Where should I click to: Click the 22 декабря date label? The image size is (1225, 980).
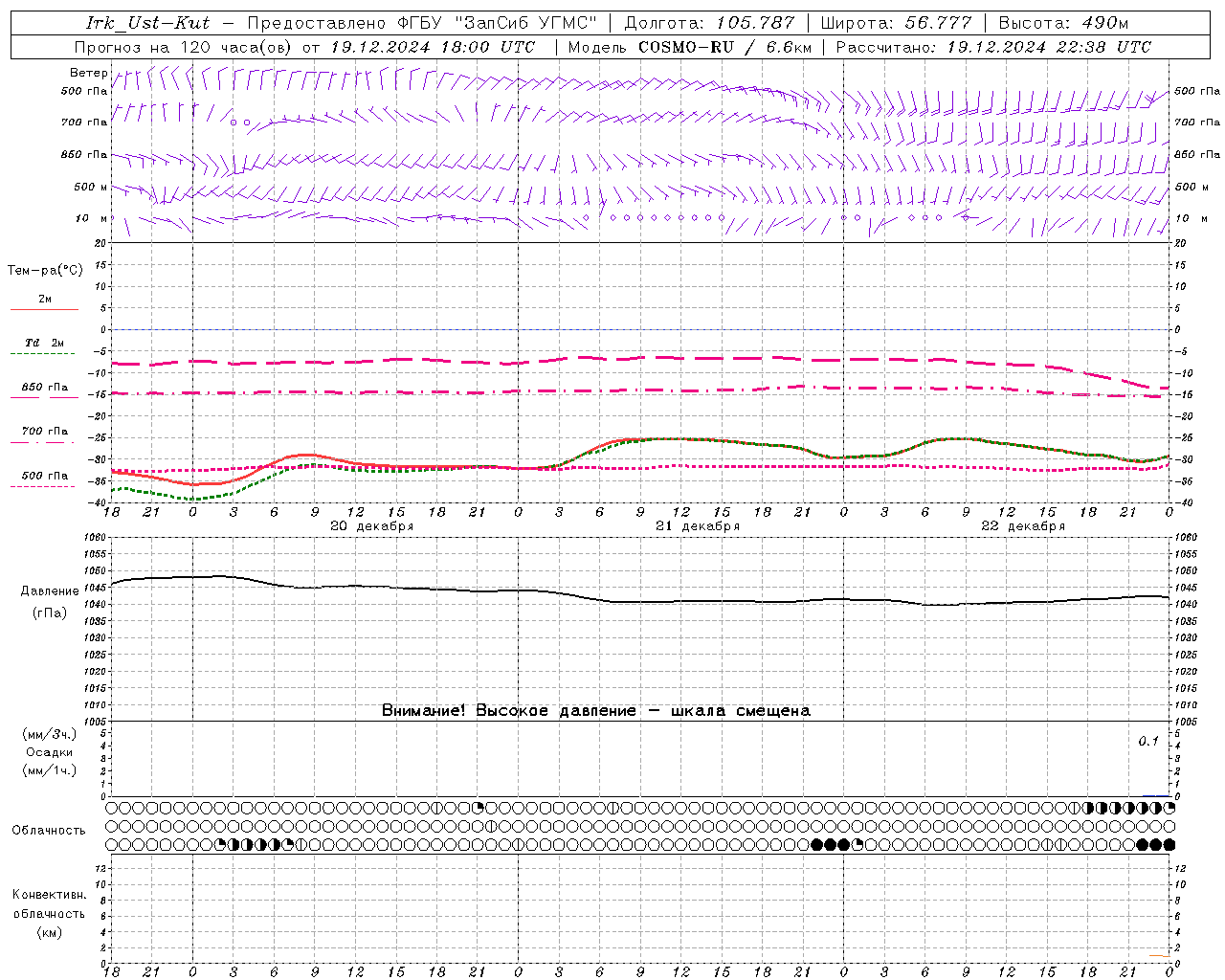tap(1022, 526)
